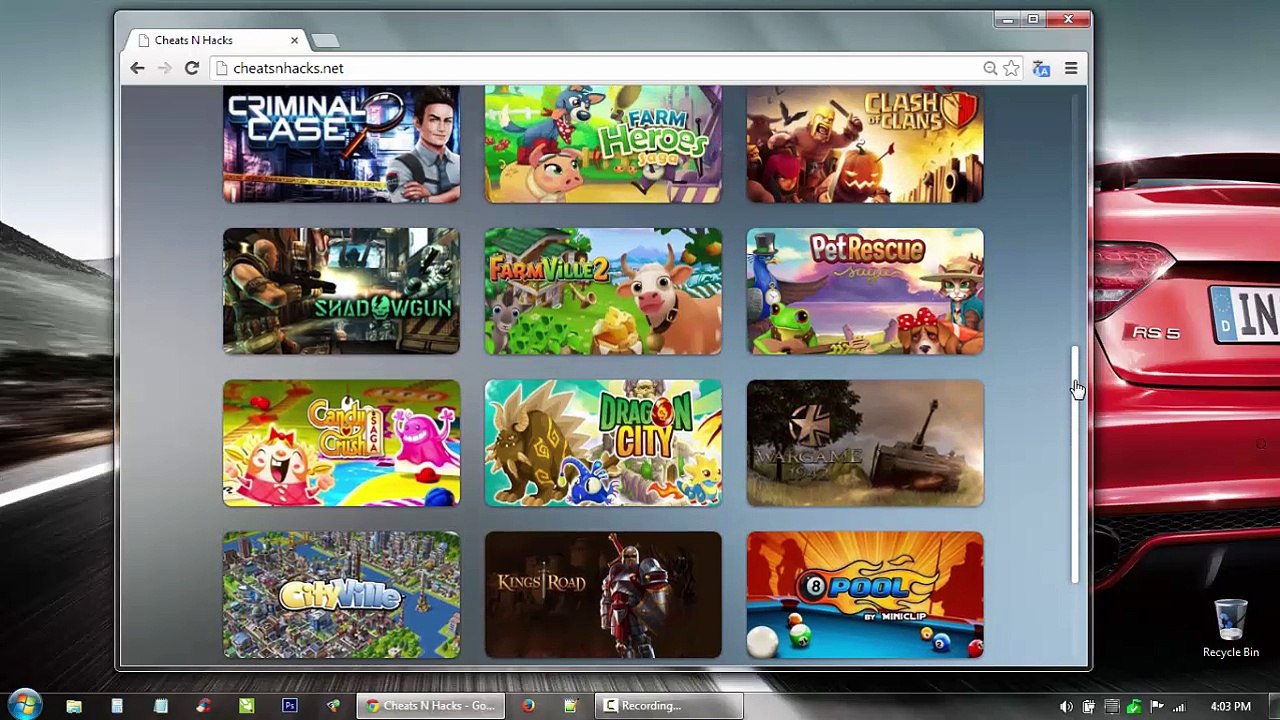Open the Google Translate extension

[1041, 68]
